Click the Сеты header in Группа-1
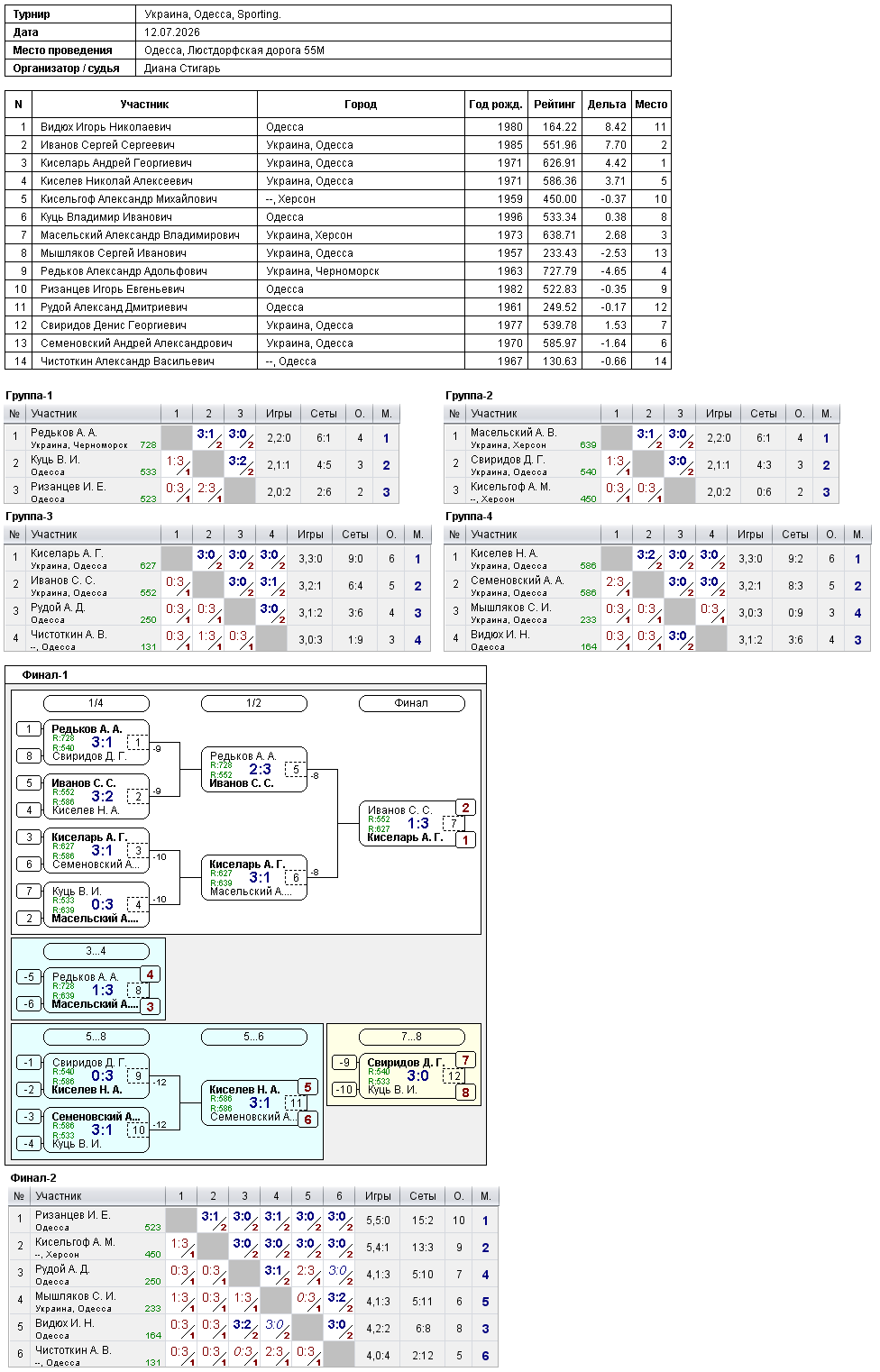880x1372 pixels. coord(324,414)
